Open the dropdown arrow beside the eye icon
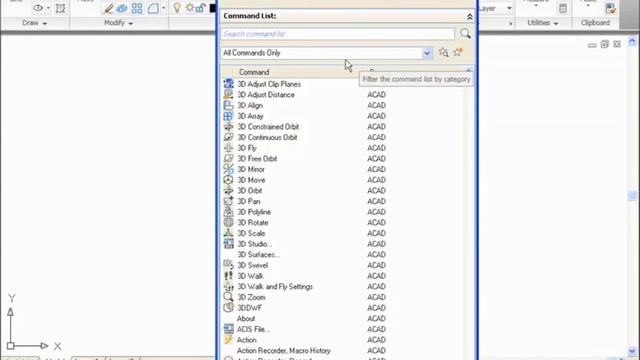 (x=48, y=8)
